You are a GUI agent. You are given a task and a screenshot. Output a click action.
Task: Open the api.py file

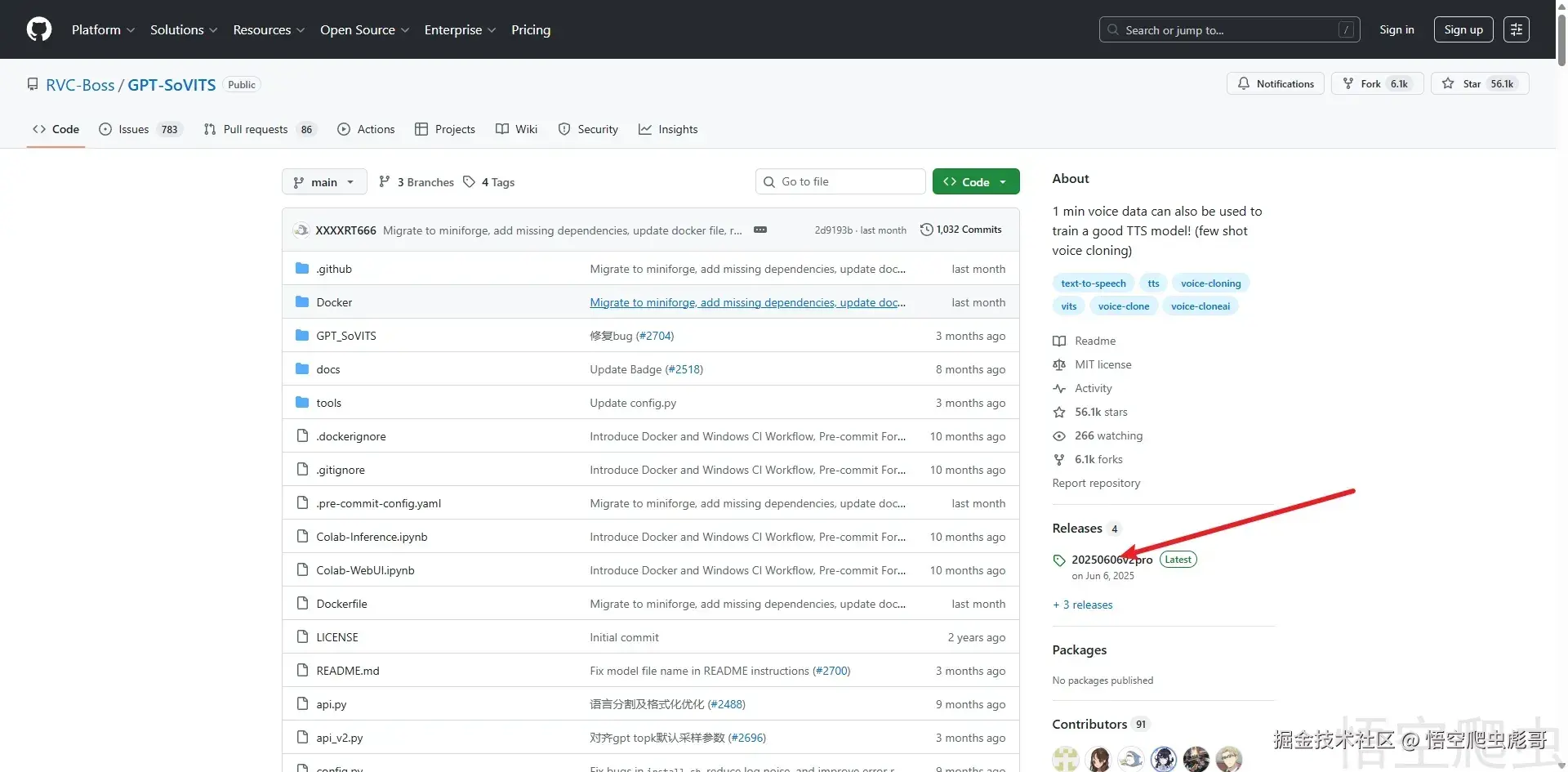tap(332, 704)
